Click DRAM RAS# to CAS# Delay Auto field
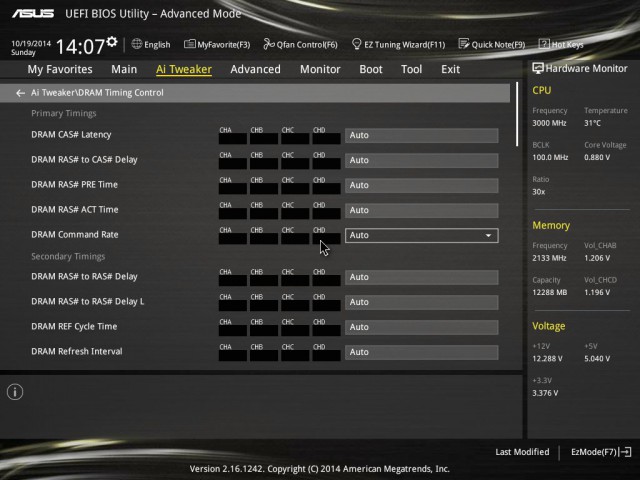 422,160
